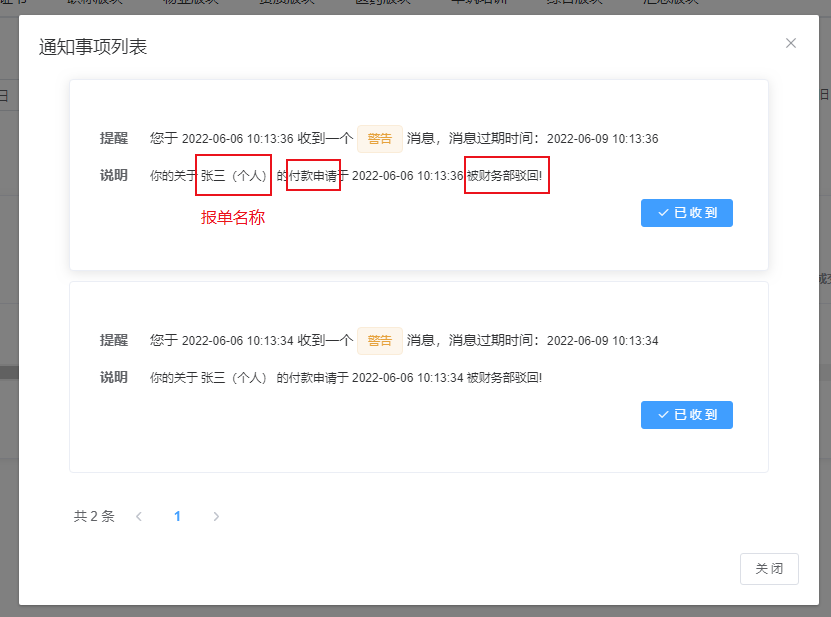Click 被财务部驳回 text in first notification

tap(505, 176)
